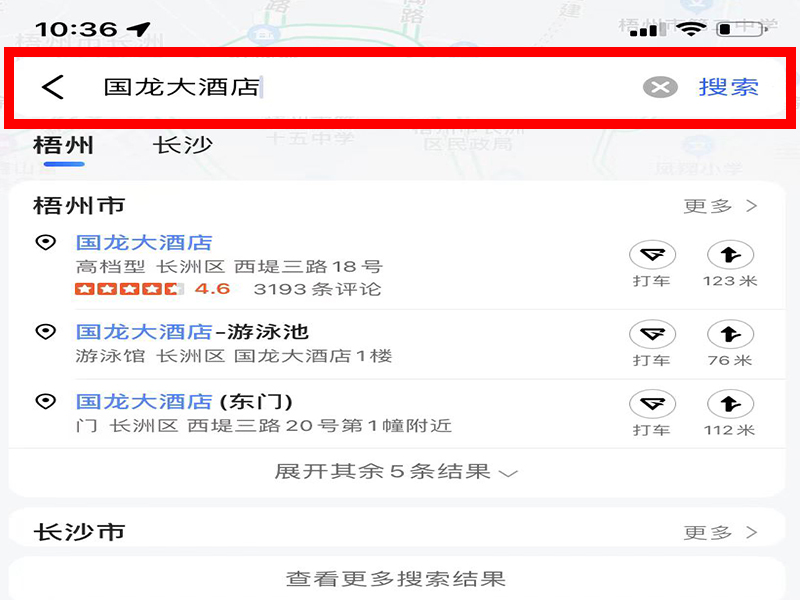Tap navigation arrow showing 112米
The height and width of the screenshot is (600, 800).
[730, 404]
